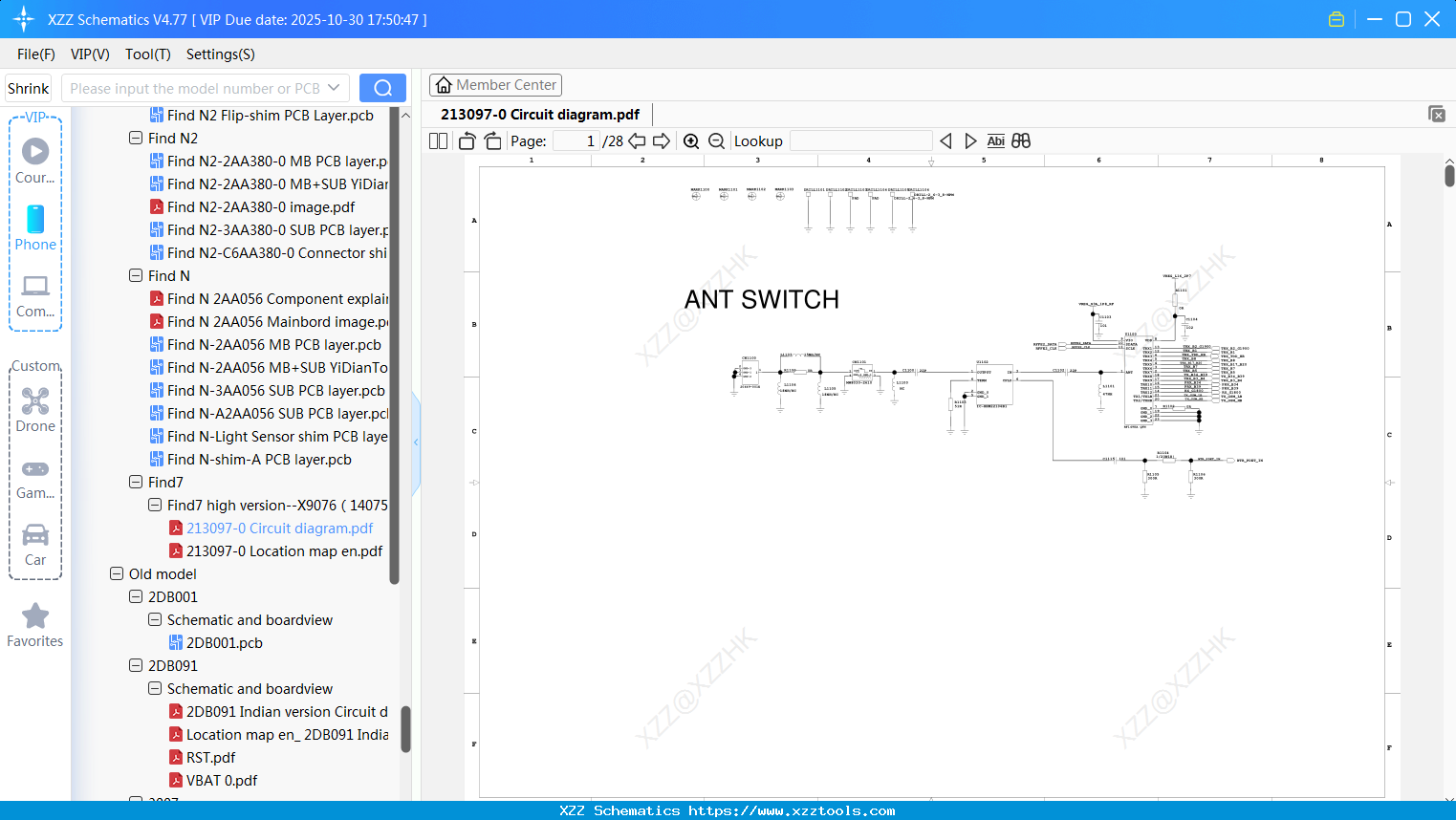This screenshot has width=1456, height=820.
Task: Click the Shrink button
Action: coord(28,87)
